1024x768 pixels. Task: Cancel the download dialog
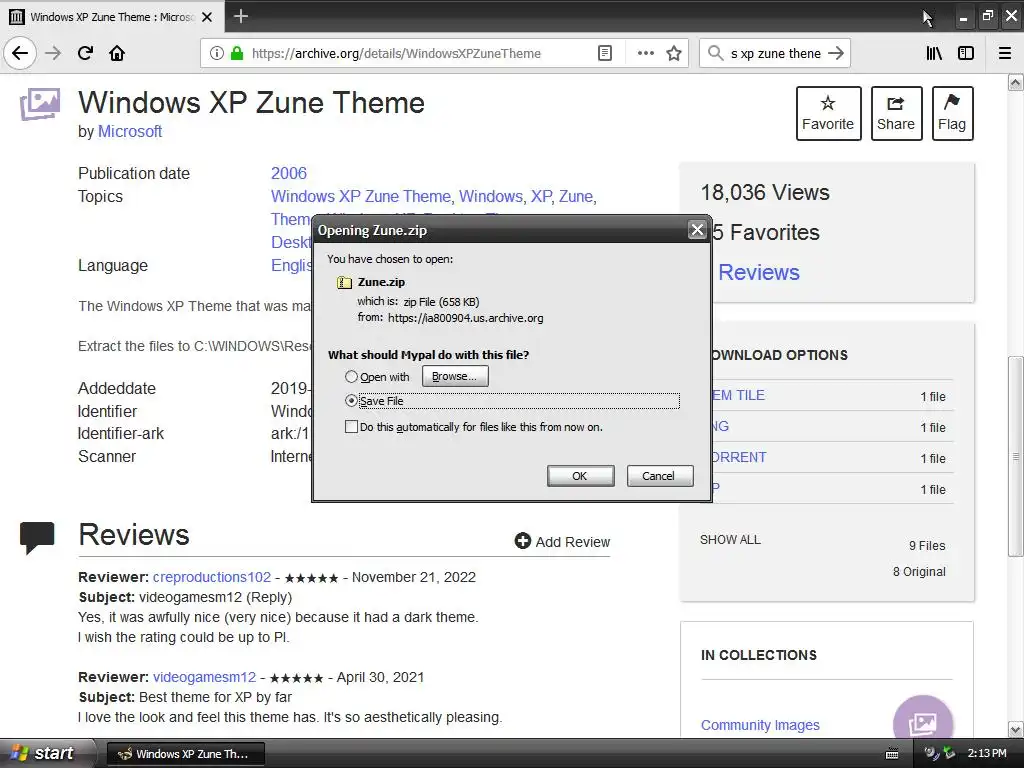point(659,476)
